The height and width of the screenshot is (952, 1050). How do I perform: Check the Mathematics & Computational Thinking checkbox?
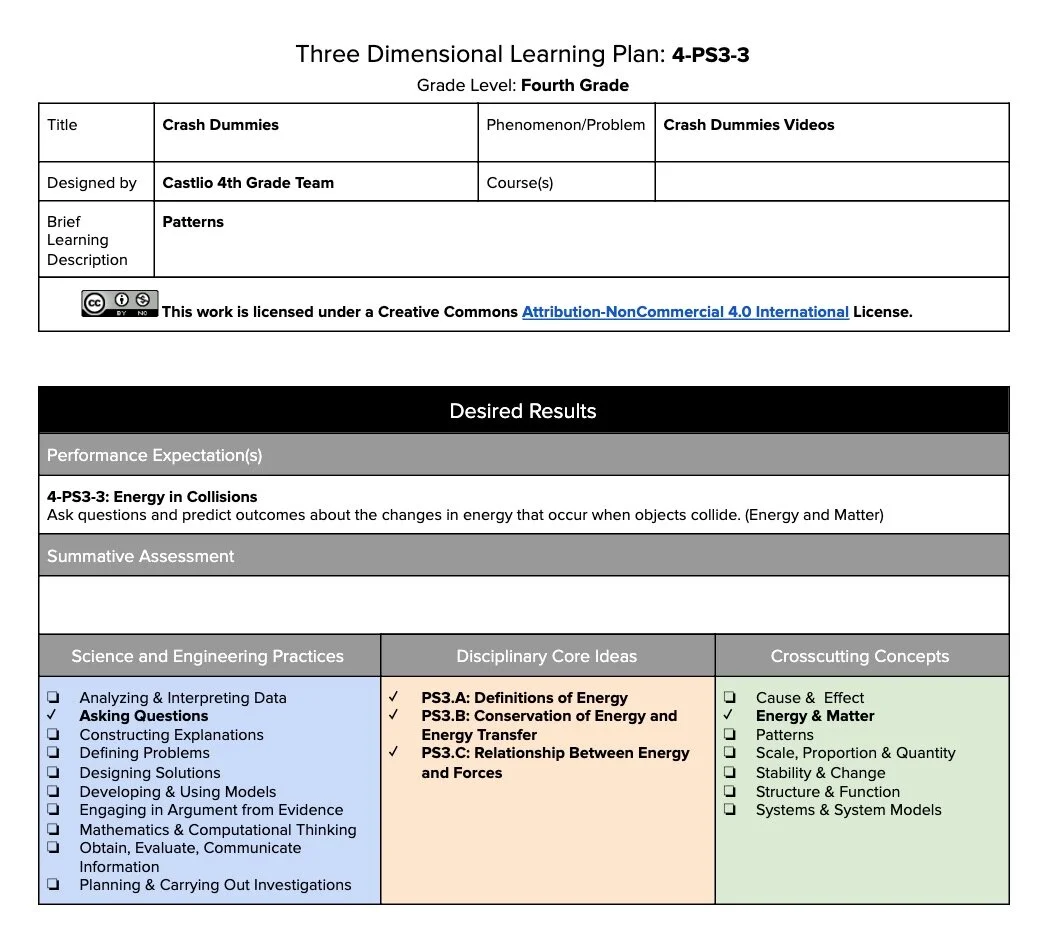[x=54, y=829]
